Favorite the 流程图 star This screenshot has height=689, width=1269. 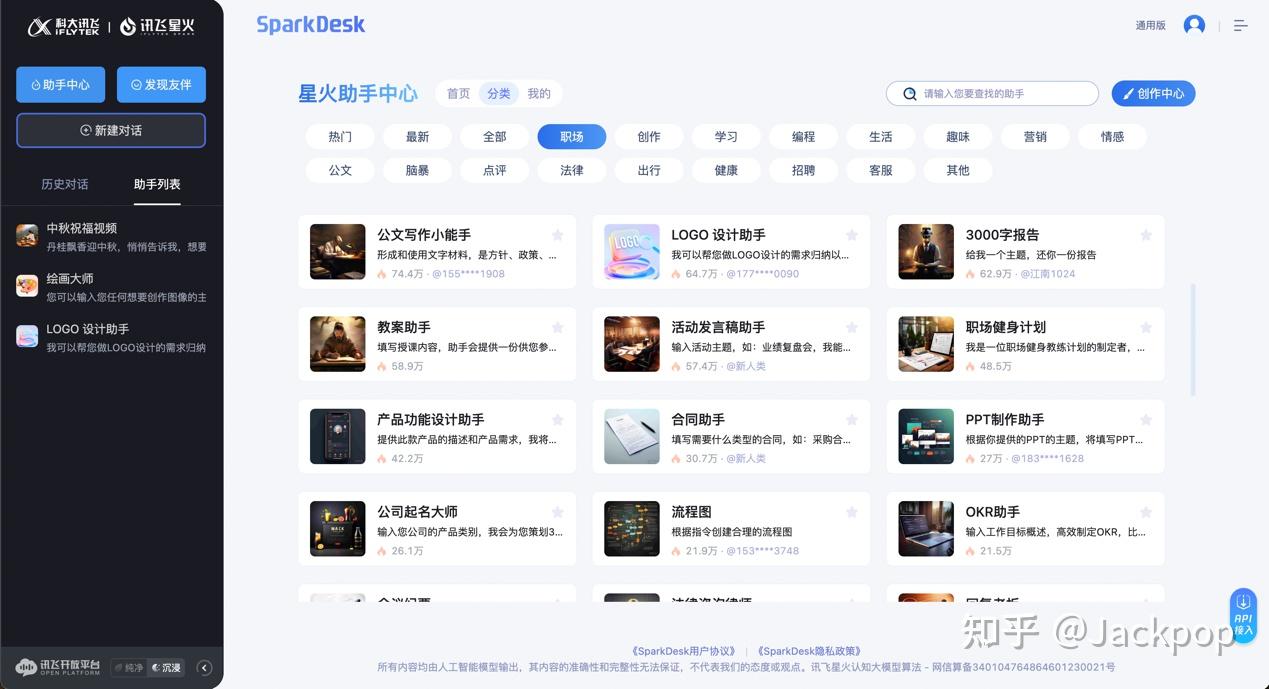point(852,512)
